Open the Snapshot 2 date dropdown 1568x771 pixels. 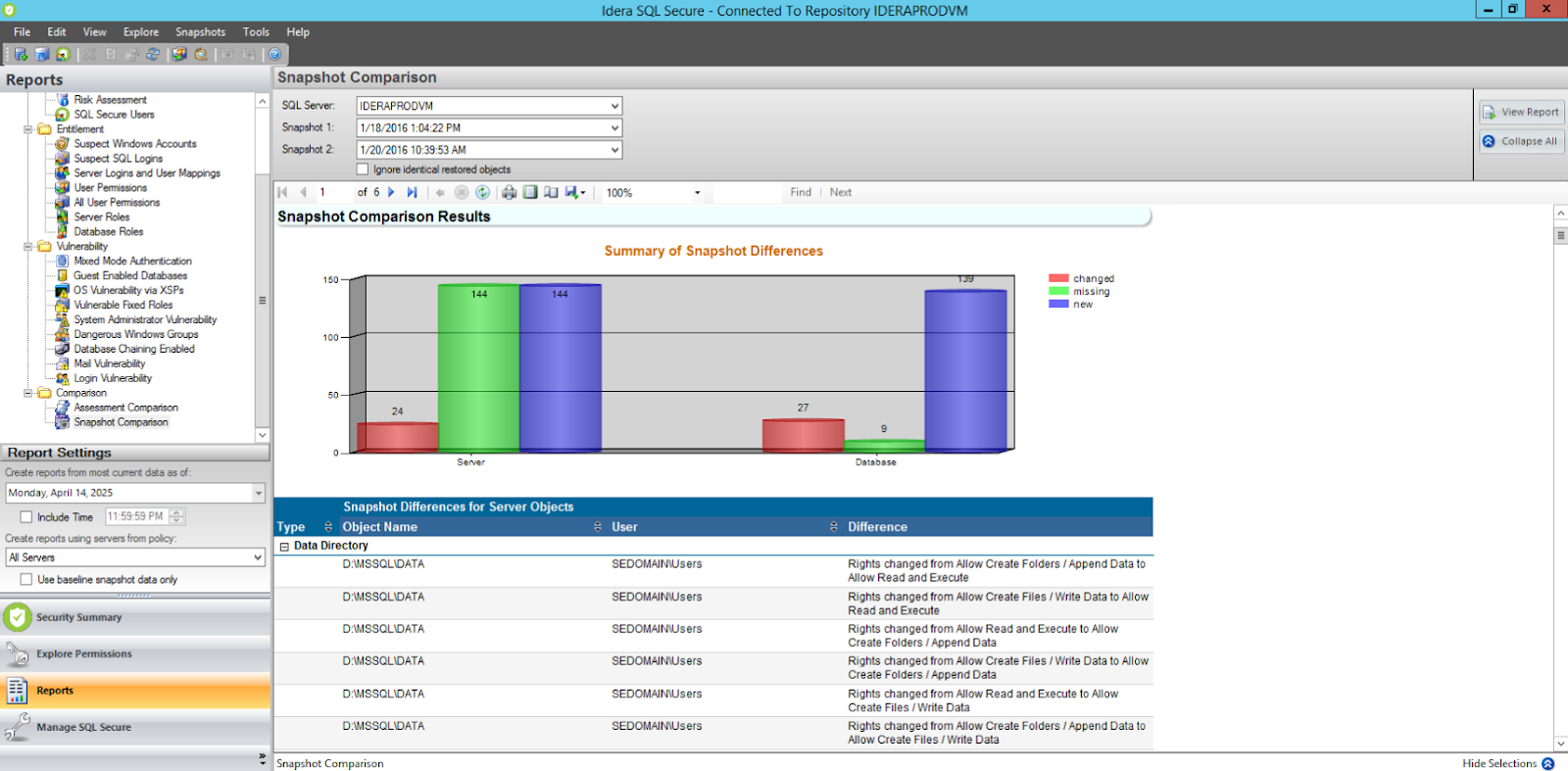[x=614, y=150]
